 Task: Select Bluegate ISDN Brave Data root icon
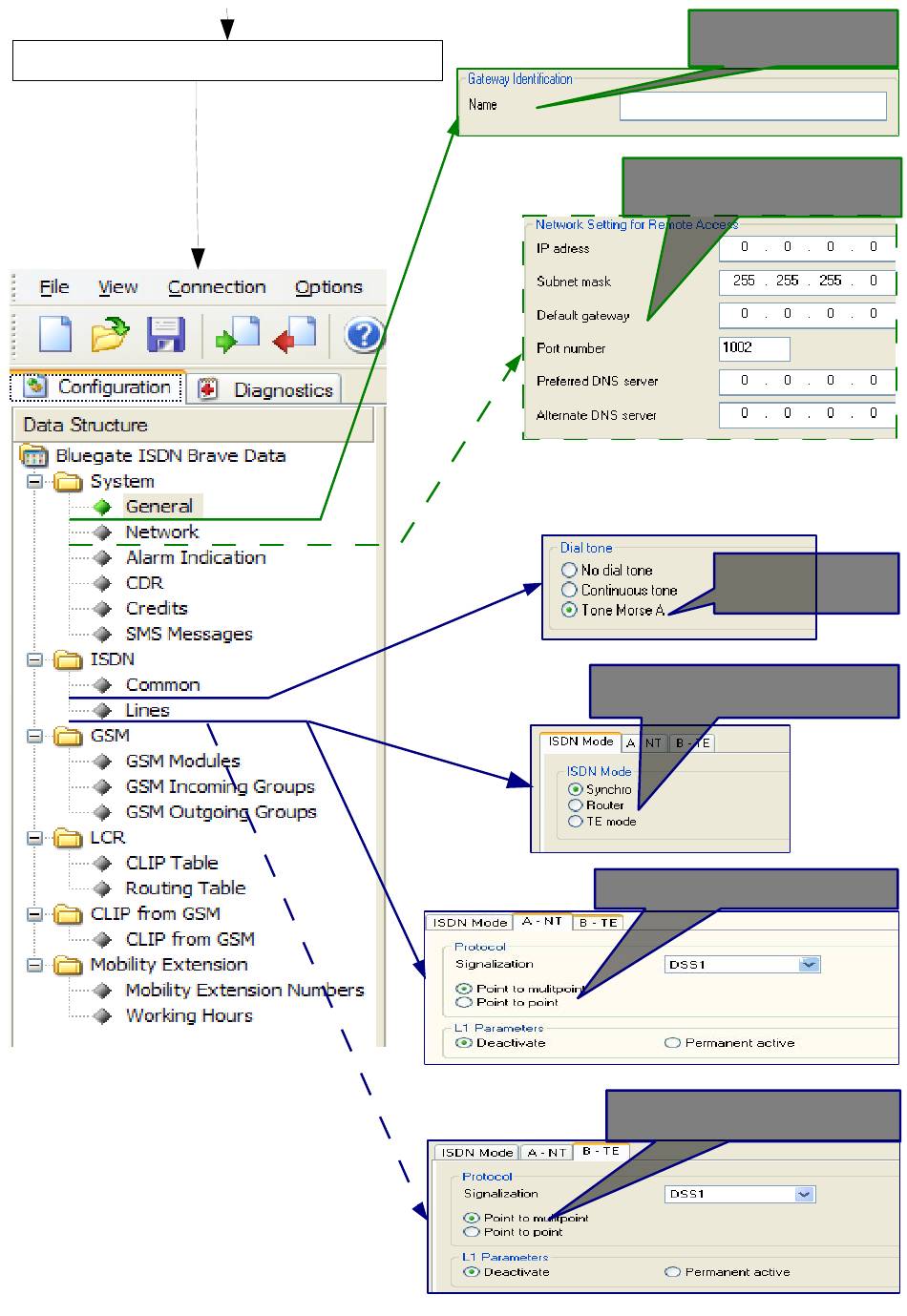(x=34, y=456)
